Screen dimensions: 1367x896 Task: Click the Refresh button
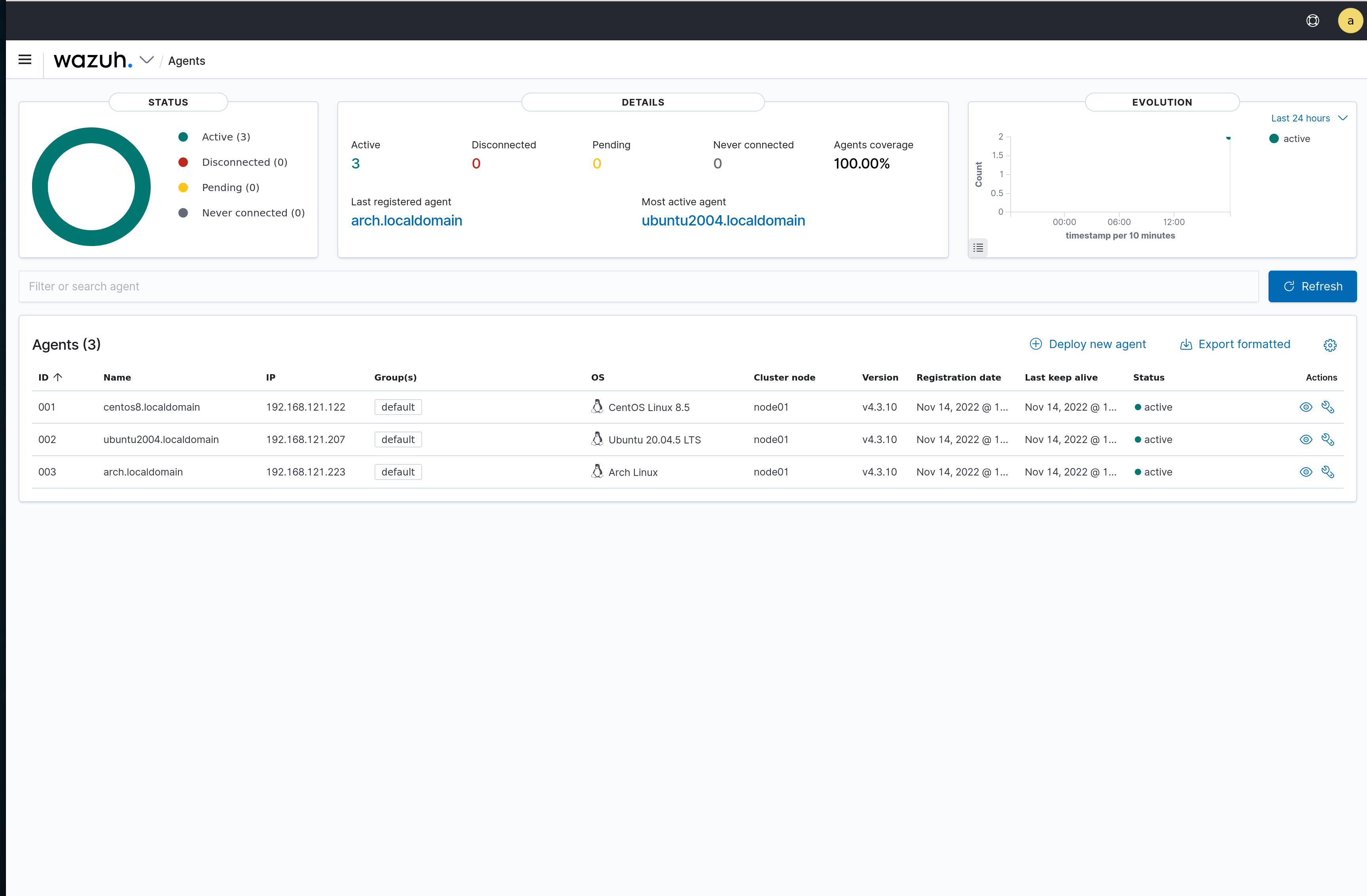point(1312,286)
